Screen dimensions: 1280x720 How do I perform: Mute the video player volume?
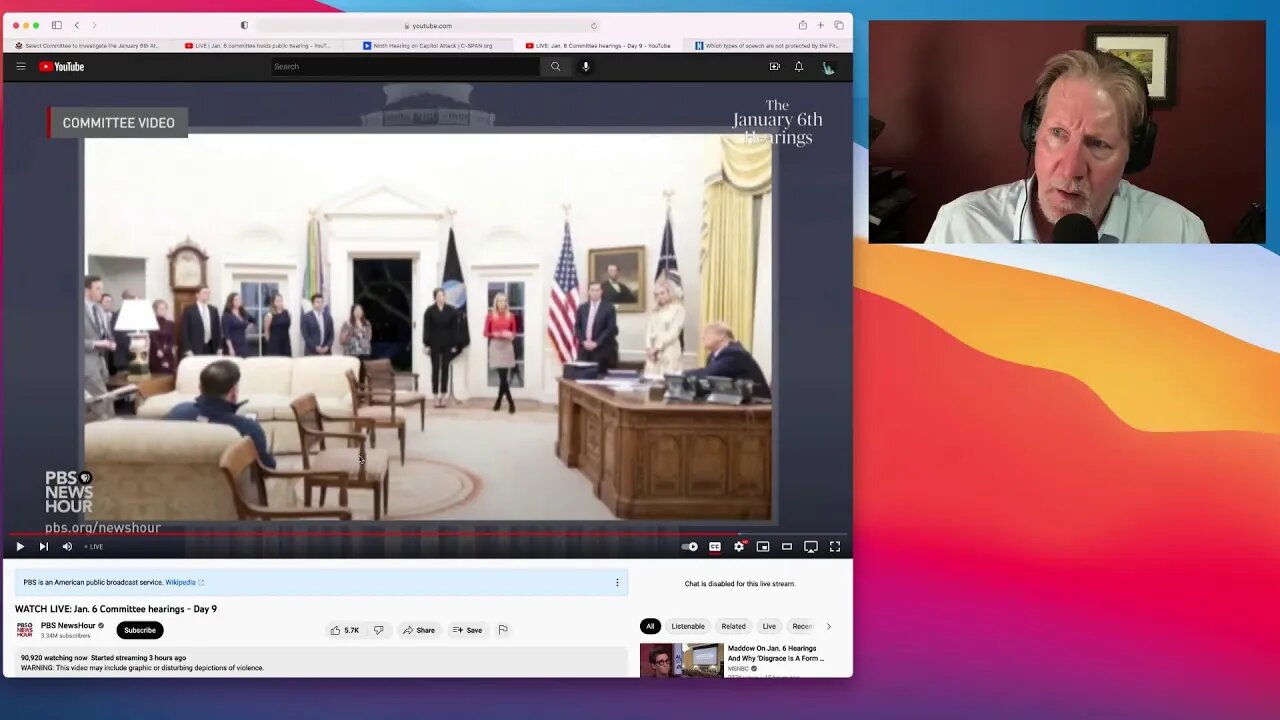(67, 547)
